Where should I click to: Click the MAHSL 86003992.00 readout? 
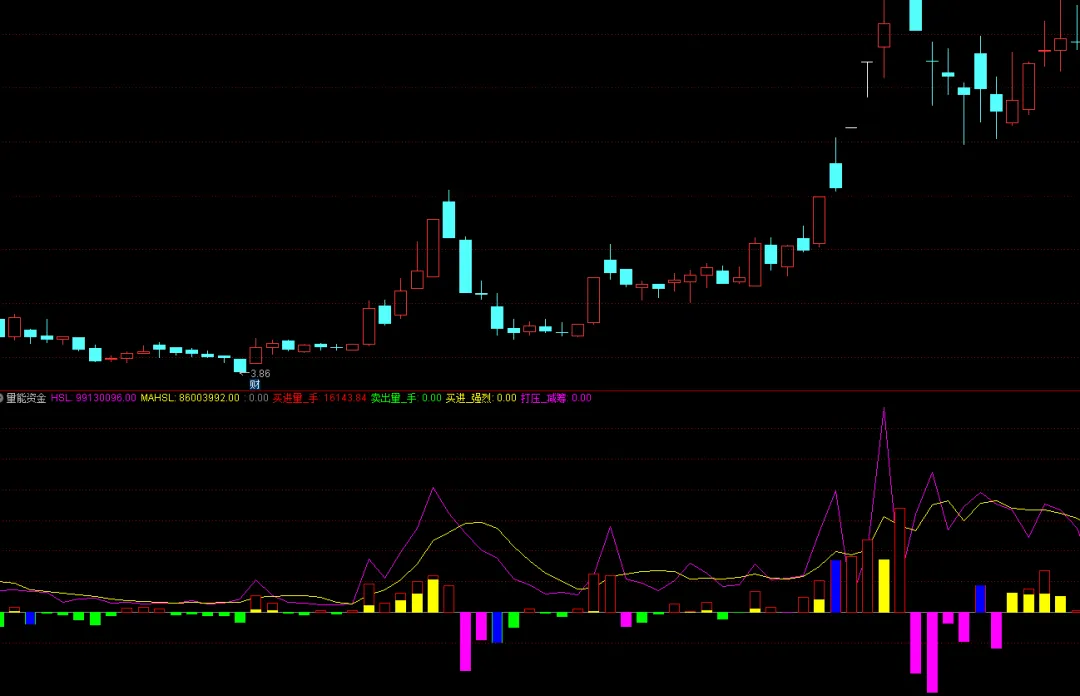190,398
